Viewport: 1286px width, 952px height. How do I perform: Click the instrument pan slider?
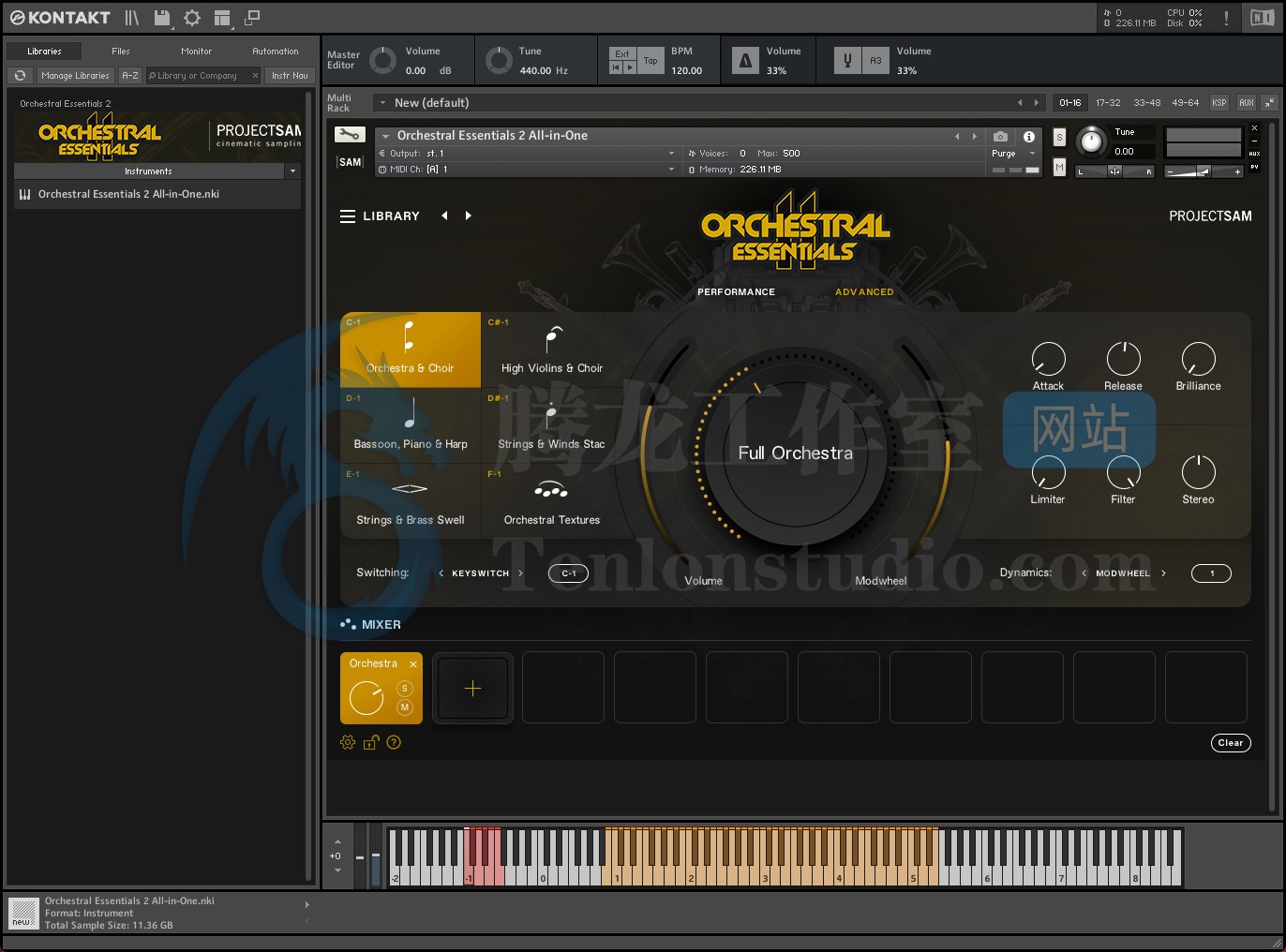coord(1114,171)
